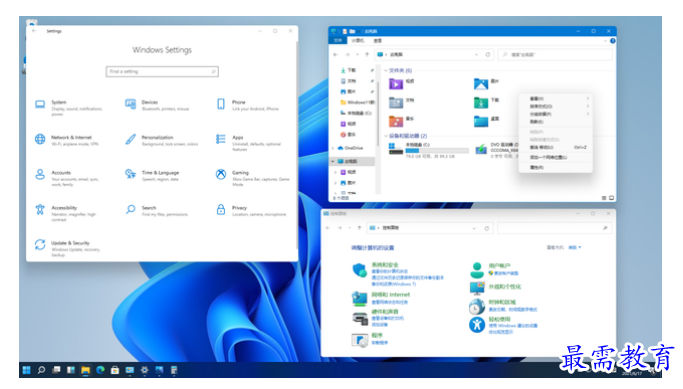
Task: Open Programs icon in Control Panel
Action: pyautogui.click(x=360, y=340)
